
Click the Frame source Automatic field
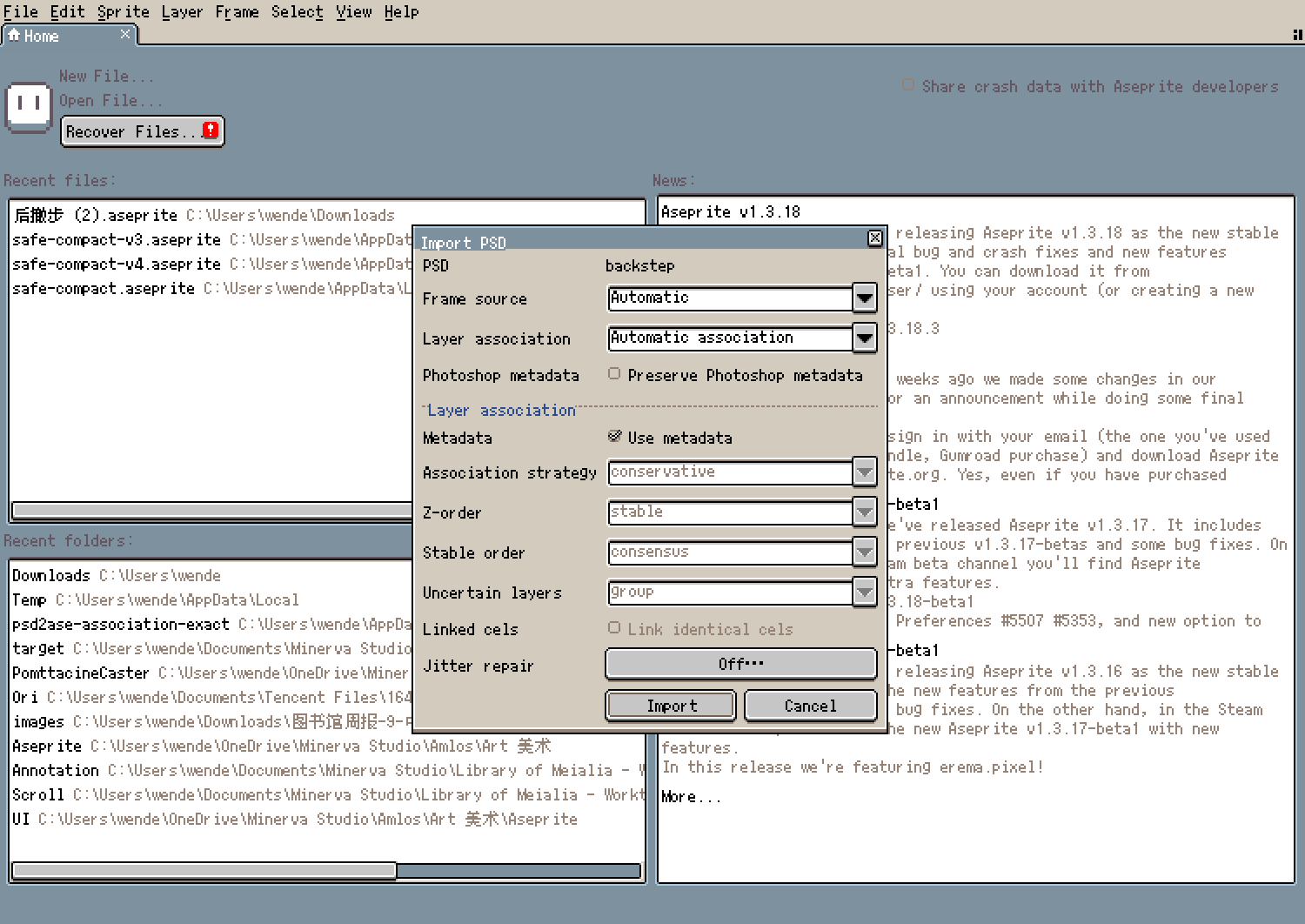730,298
